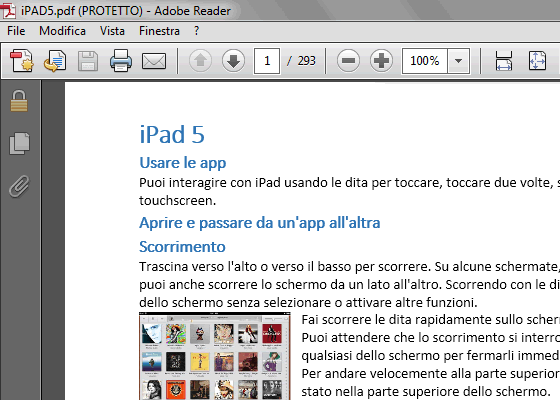Open the zoom percentage dropdown arrow
The width and height of the screenshot is (560, 400).
click(x=459, y=61)
